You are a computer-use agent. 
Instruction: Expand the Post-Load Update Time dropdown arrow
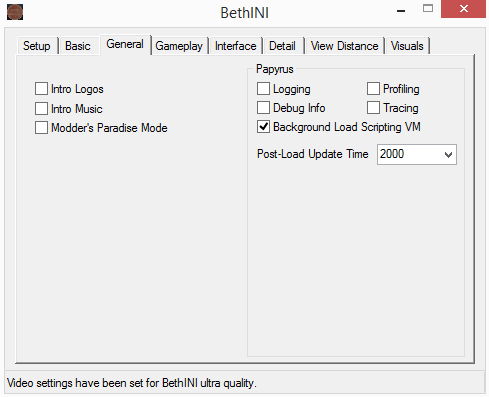(x=448, y=155)
